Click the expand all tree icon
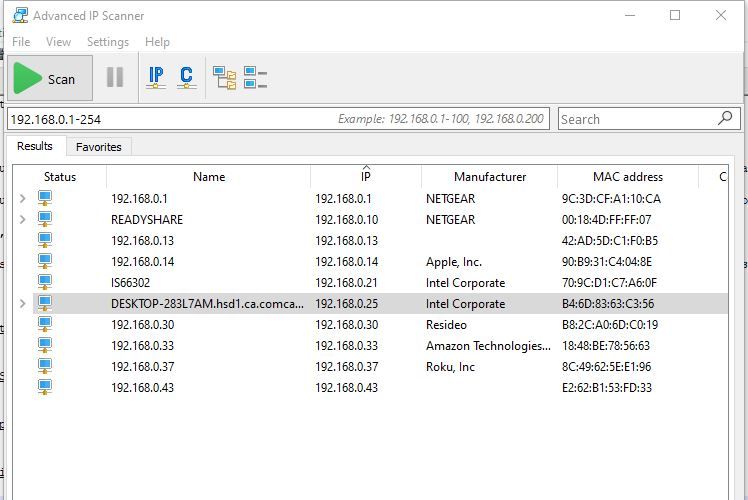This screenshot has height=500, width=748. tap(225, 78)
